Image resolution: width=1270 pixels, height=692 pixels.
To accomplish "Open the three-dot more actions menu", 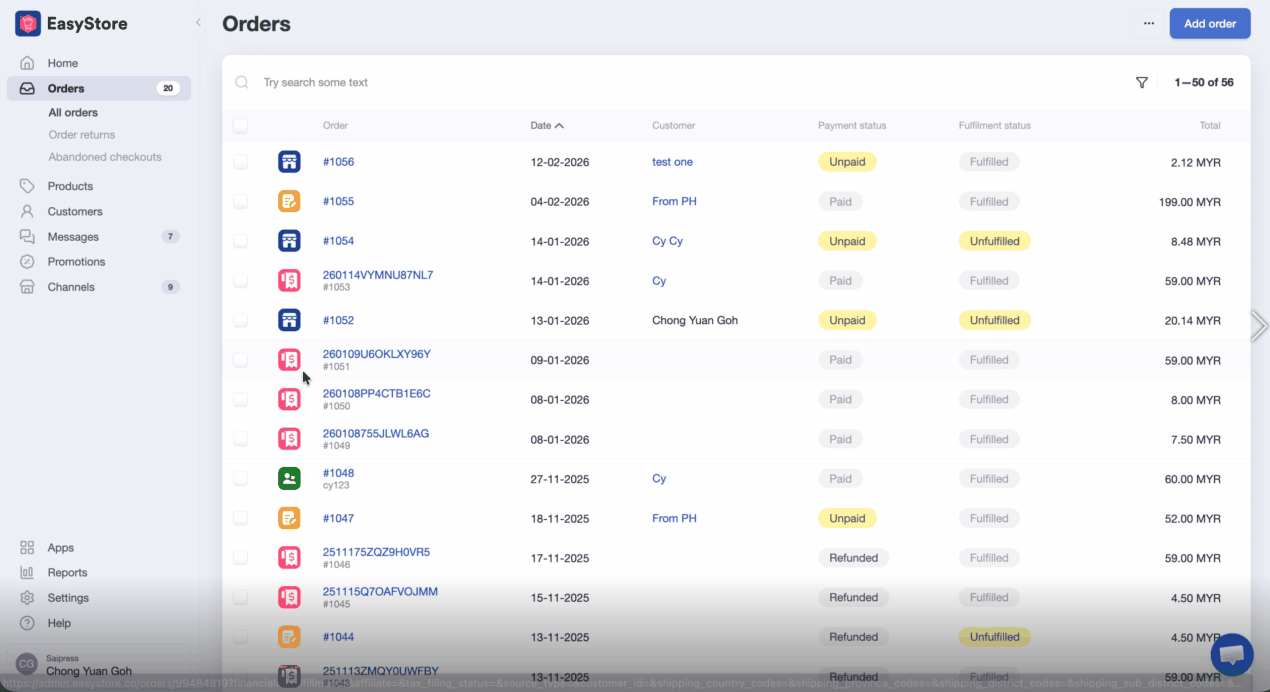I will click(1149, 24).
